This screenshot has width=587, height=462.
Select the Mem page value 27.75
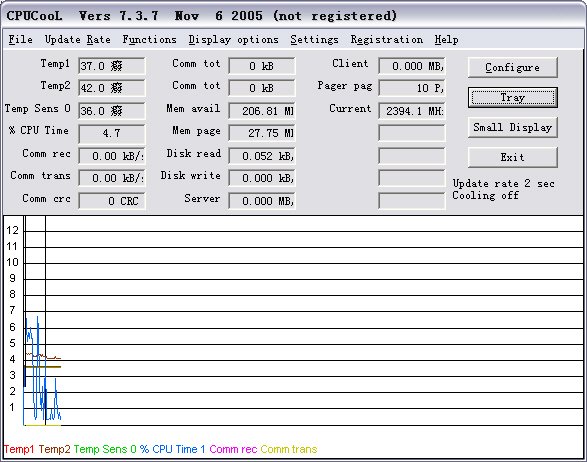pos(262,133)
